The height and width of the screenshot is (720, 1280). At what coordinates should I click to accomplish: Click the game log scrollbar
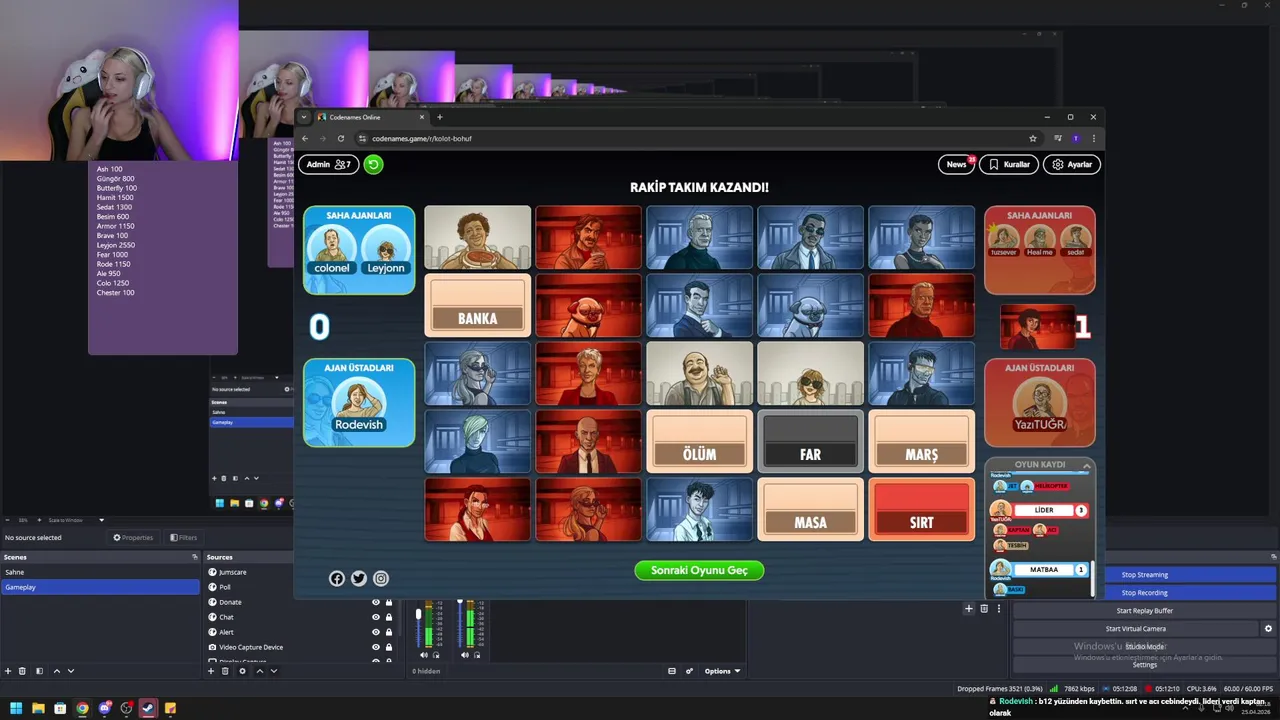click(1092, 577)
